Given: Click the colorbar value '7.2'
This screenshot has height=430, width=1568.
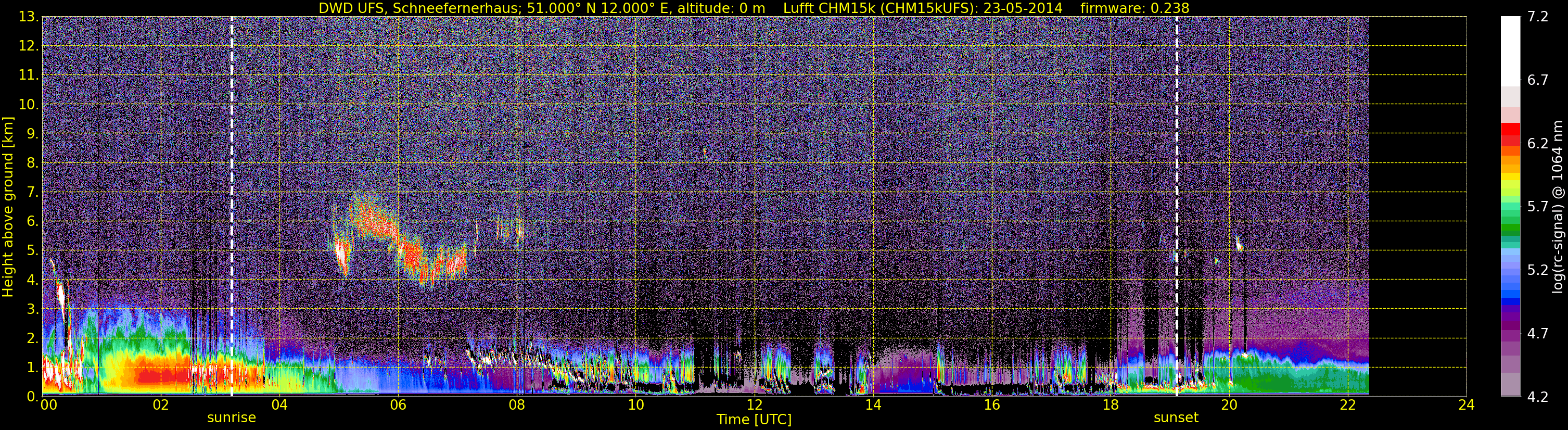Looking at the screenshot, I should point(1538,17).
